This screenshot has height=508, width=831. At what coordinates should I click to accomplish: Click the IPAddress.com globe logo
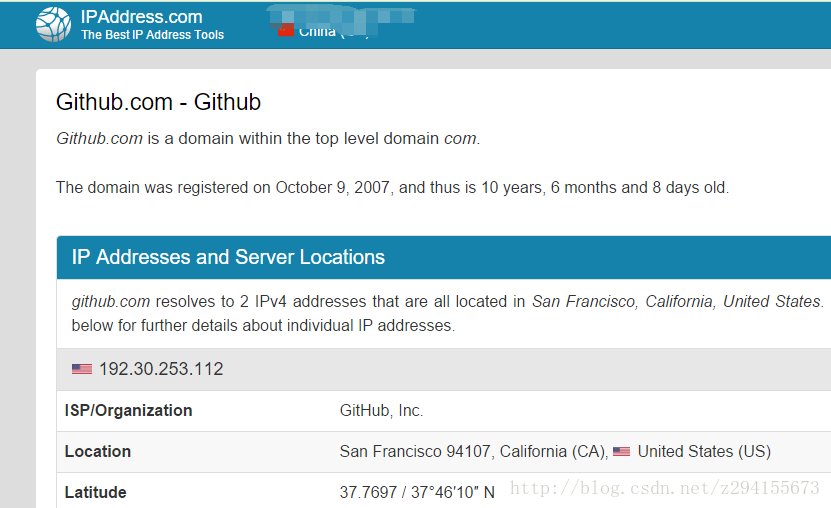point(53,24)
